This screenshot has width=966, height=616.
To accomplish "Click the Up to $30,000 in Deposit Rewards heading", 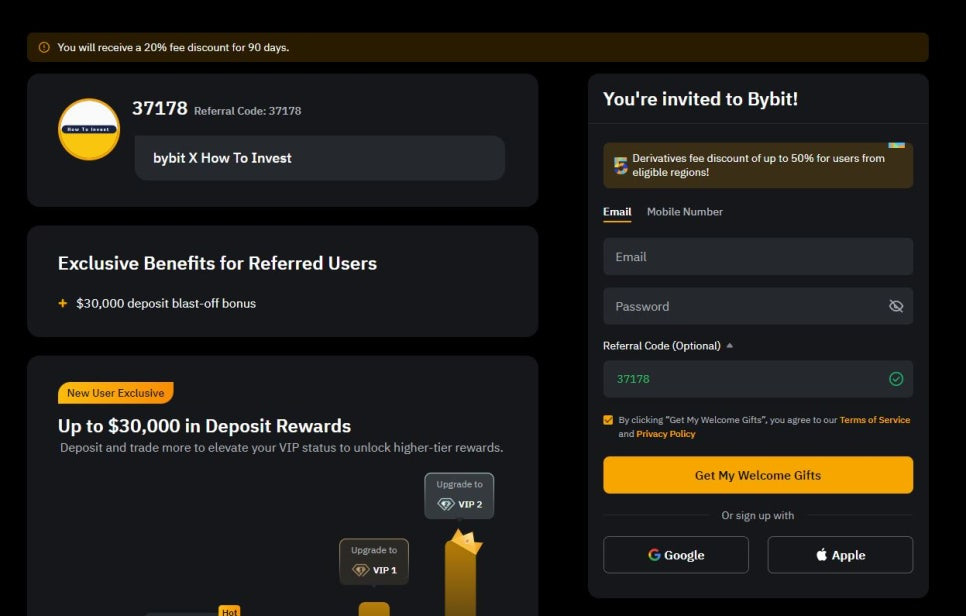I will click(x=205, y=426).
